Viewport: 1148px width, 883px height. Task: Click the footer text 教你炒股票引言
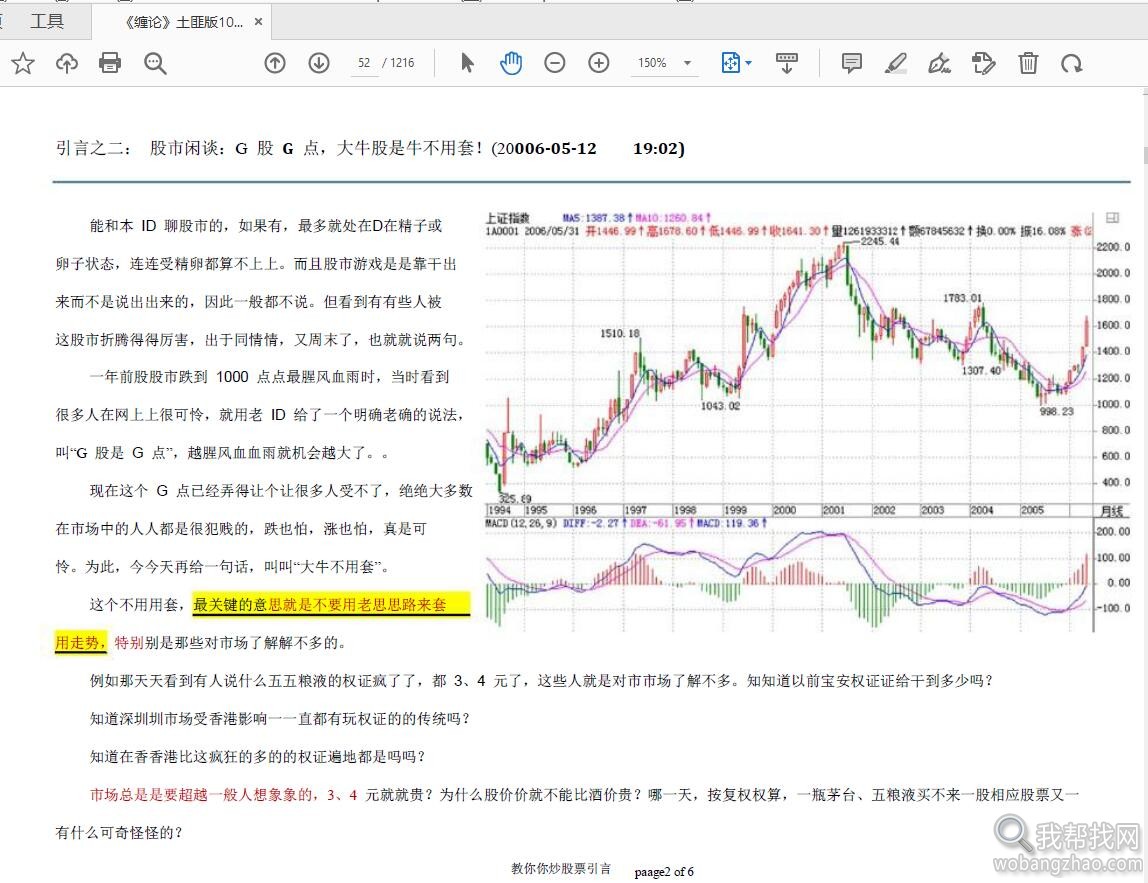pos(561,869)
